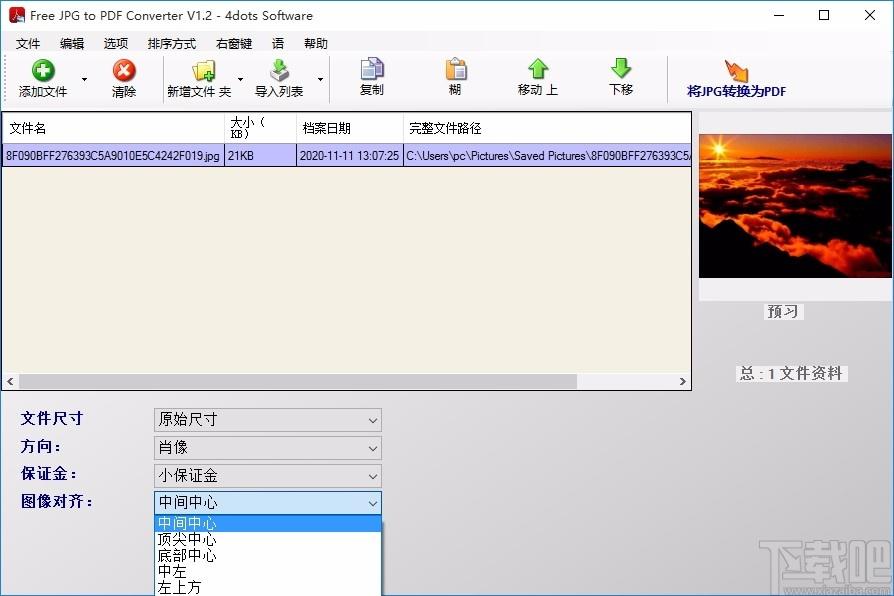Select 中间中心 option in alignment list

click(267, 523)
